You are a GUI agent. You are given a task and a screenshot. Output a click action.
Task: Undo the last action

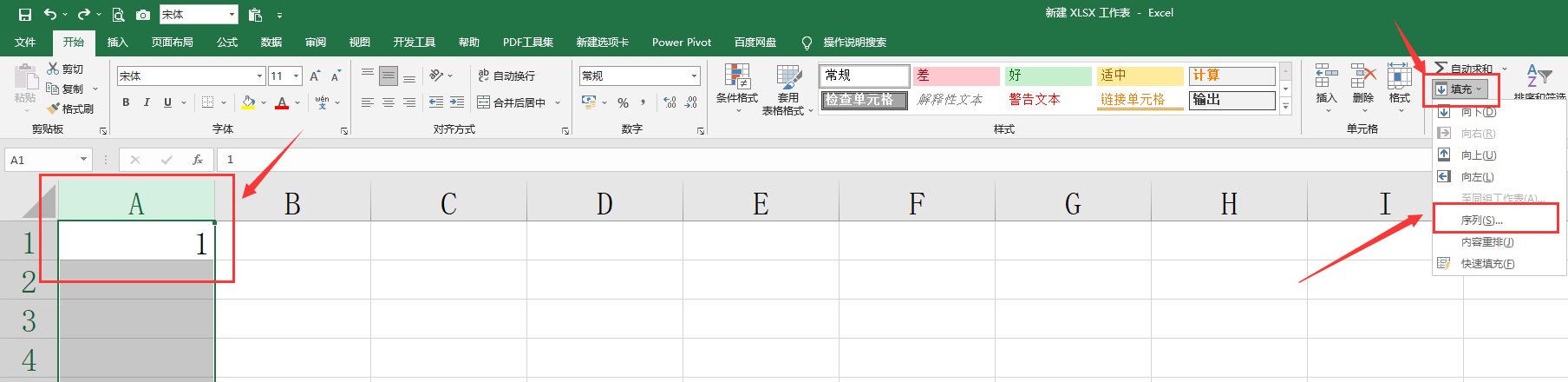(x=50, y=15)
